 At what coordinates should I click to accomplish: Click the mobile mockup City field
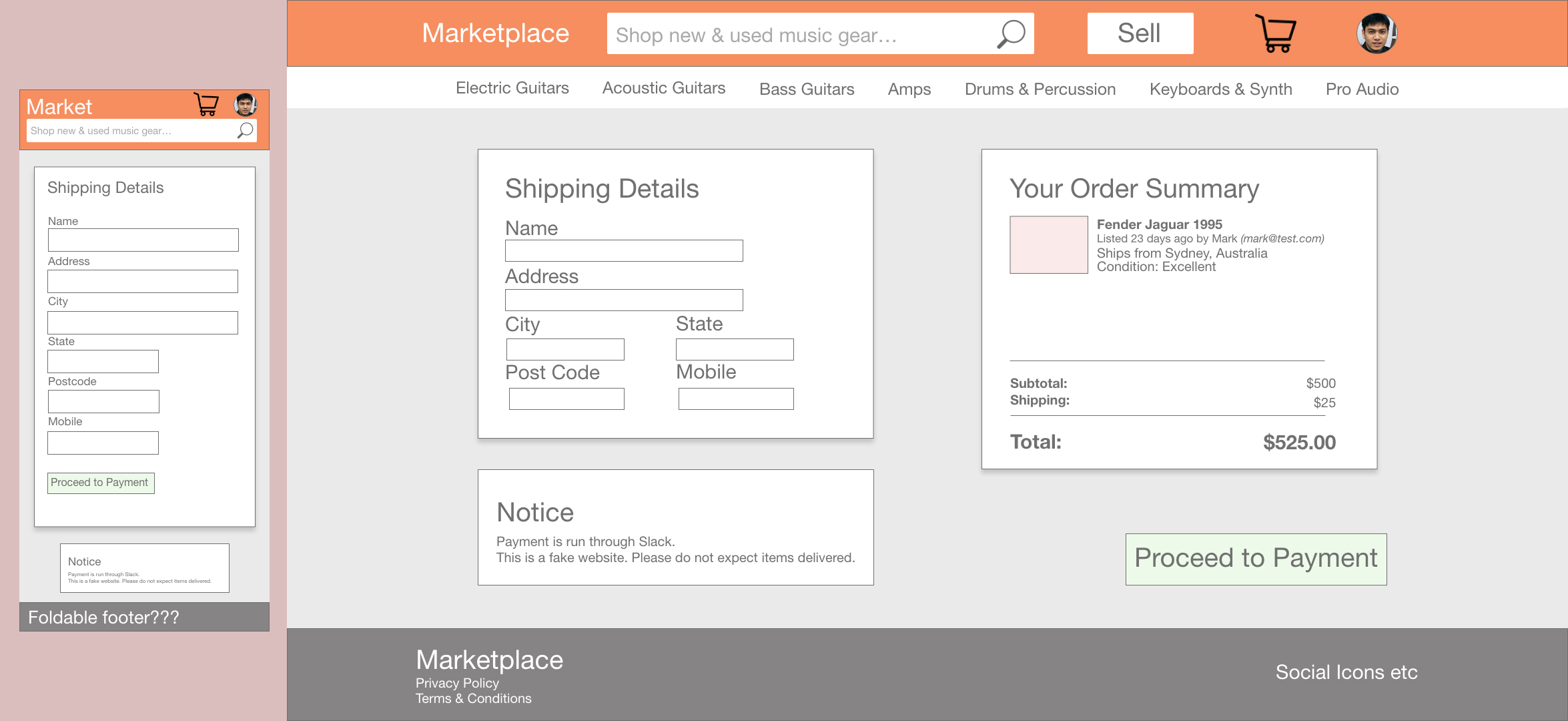point(143,322)
